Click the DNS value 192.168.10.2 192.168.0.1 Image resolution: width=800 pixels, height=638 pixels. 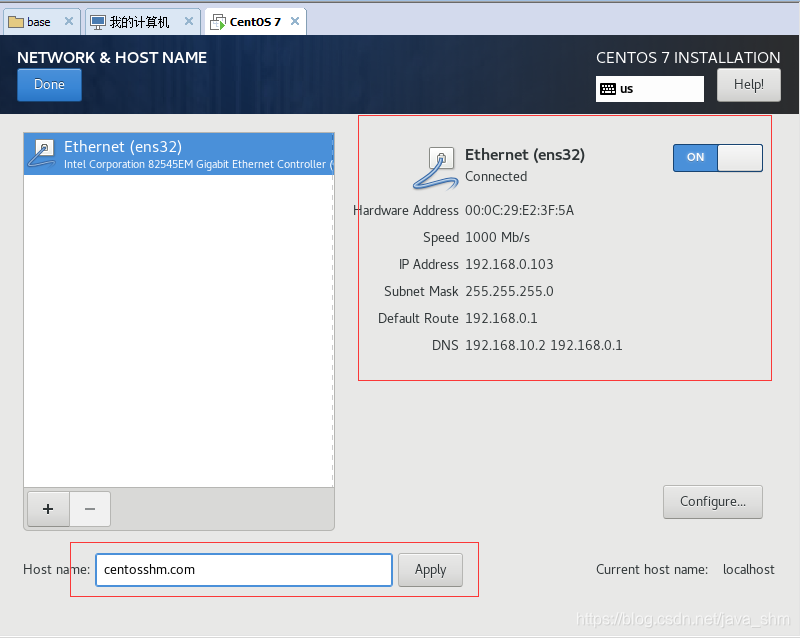click(x=543, y=346)
